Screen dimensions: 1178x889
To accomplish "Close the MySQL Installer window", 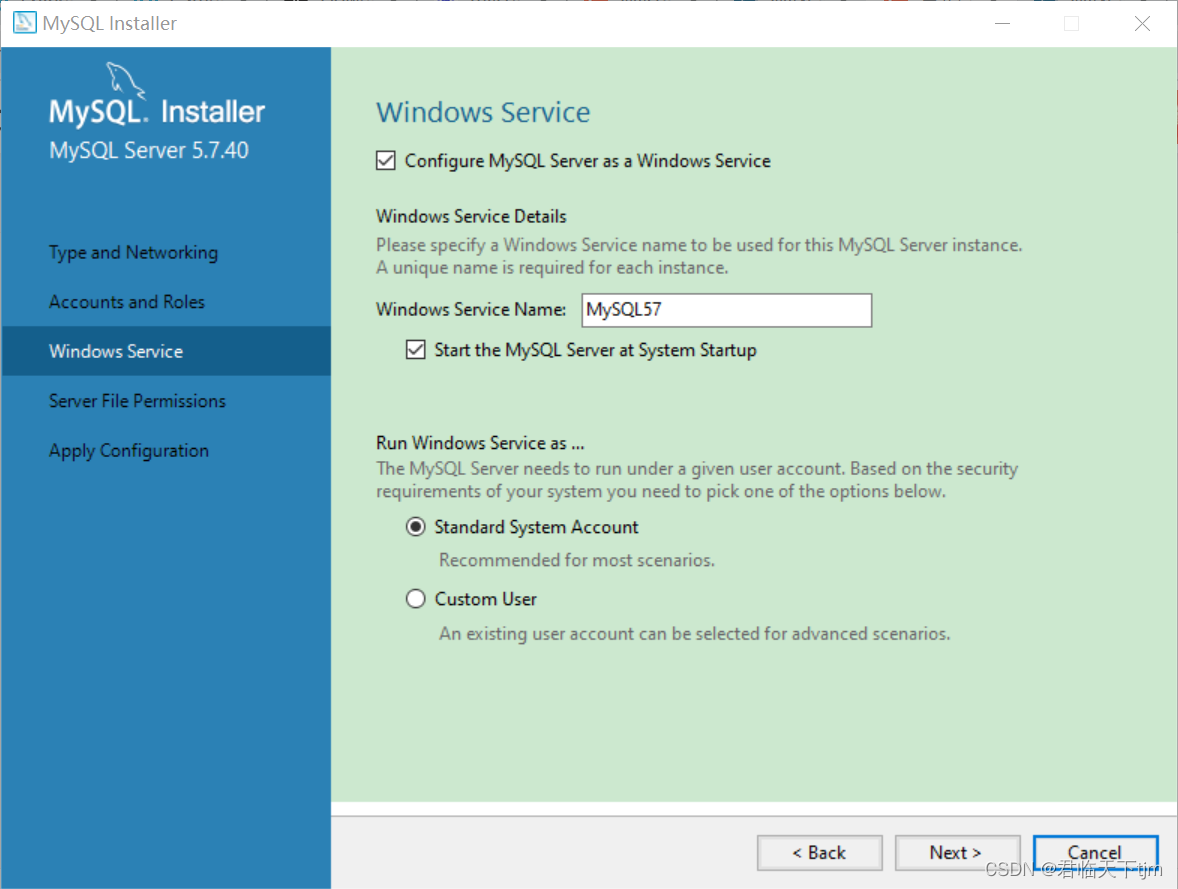I will pyautogui.click(x=1142, y=23).
